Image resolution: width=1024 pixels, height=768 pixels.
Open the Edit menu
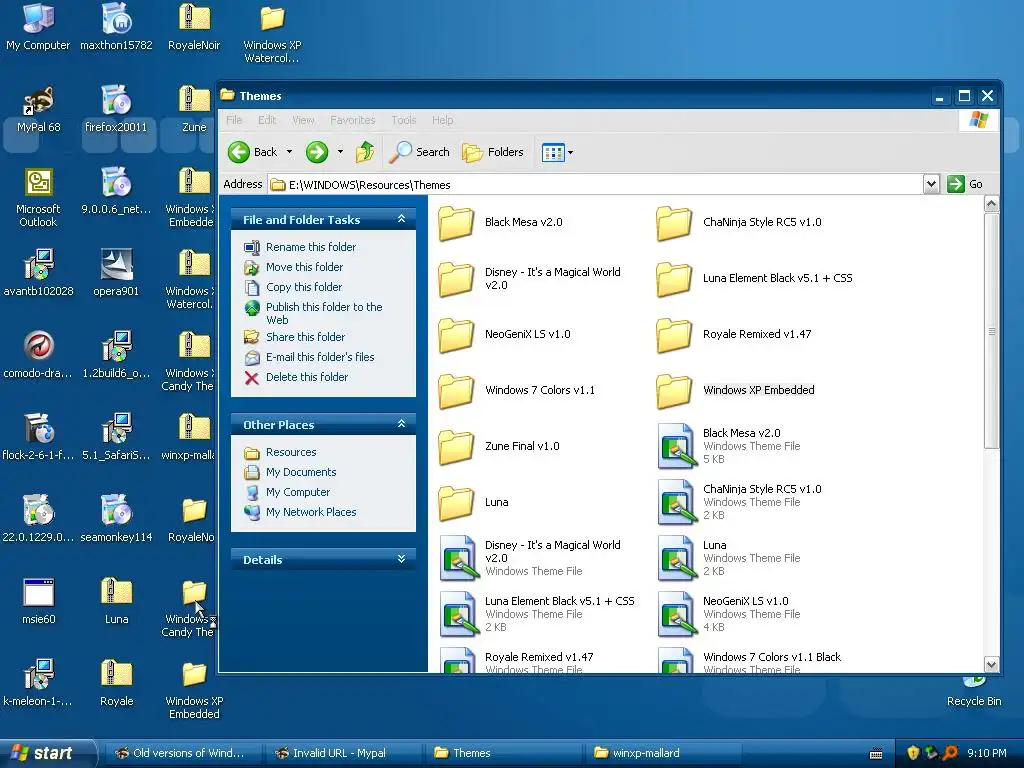(266, 120)
